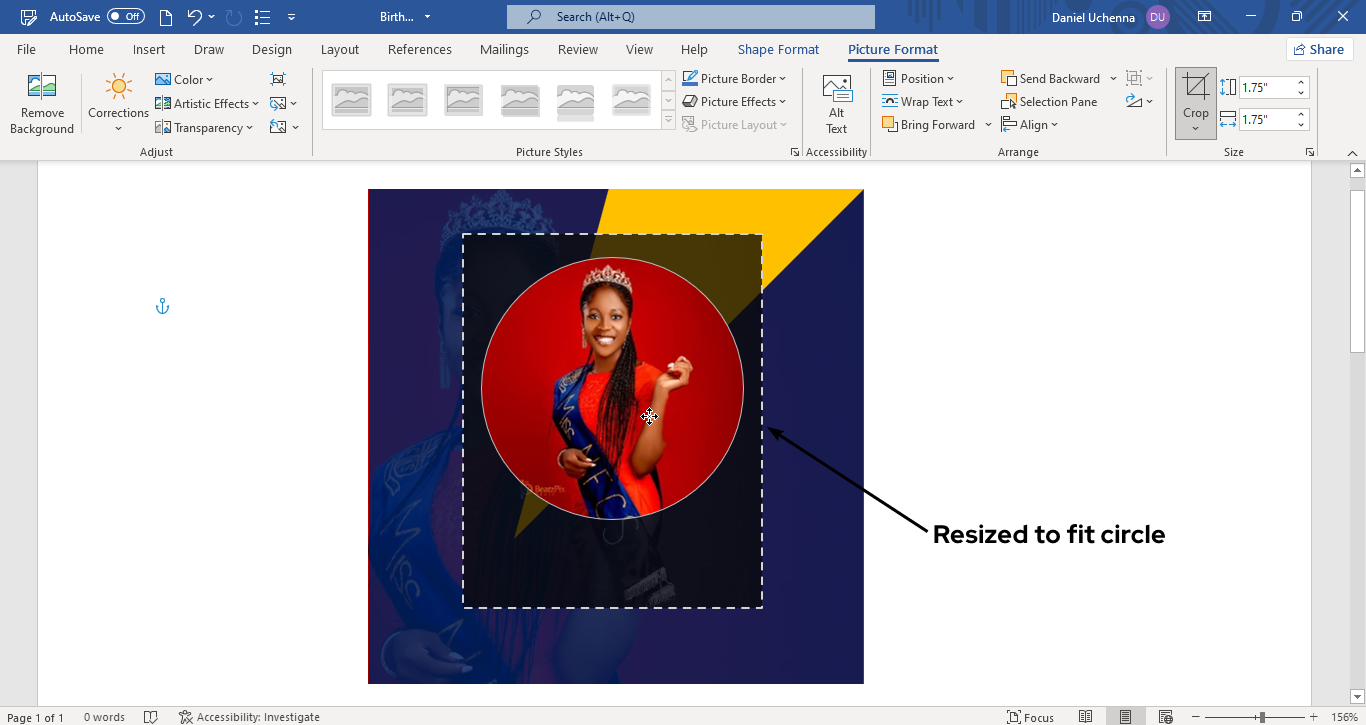Image resolution: width=1366 pixels, height=725 pixels.
Task: Click the Alt Text button
Action: click(x=836, y=104)
